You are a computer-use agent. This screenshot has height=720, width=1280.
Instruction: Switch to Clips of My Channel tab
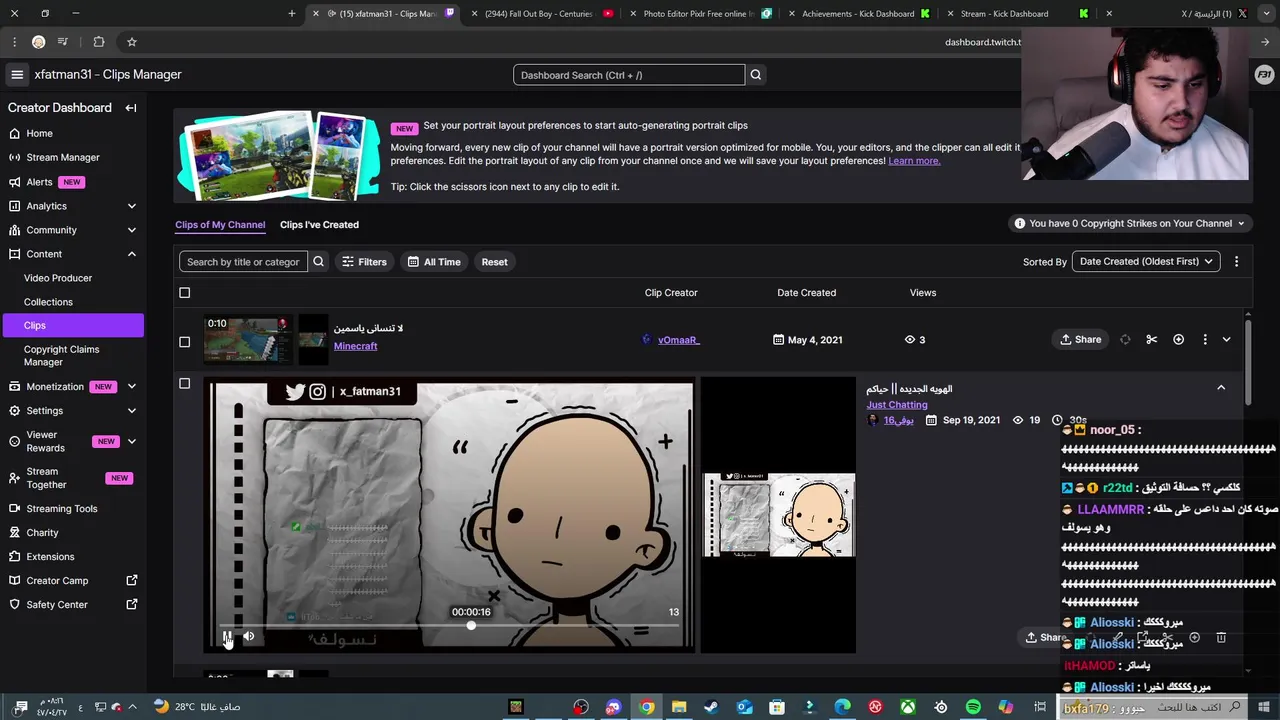pyautogui.click(x=220, y=225)
